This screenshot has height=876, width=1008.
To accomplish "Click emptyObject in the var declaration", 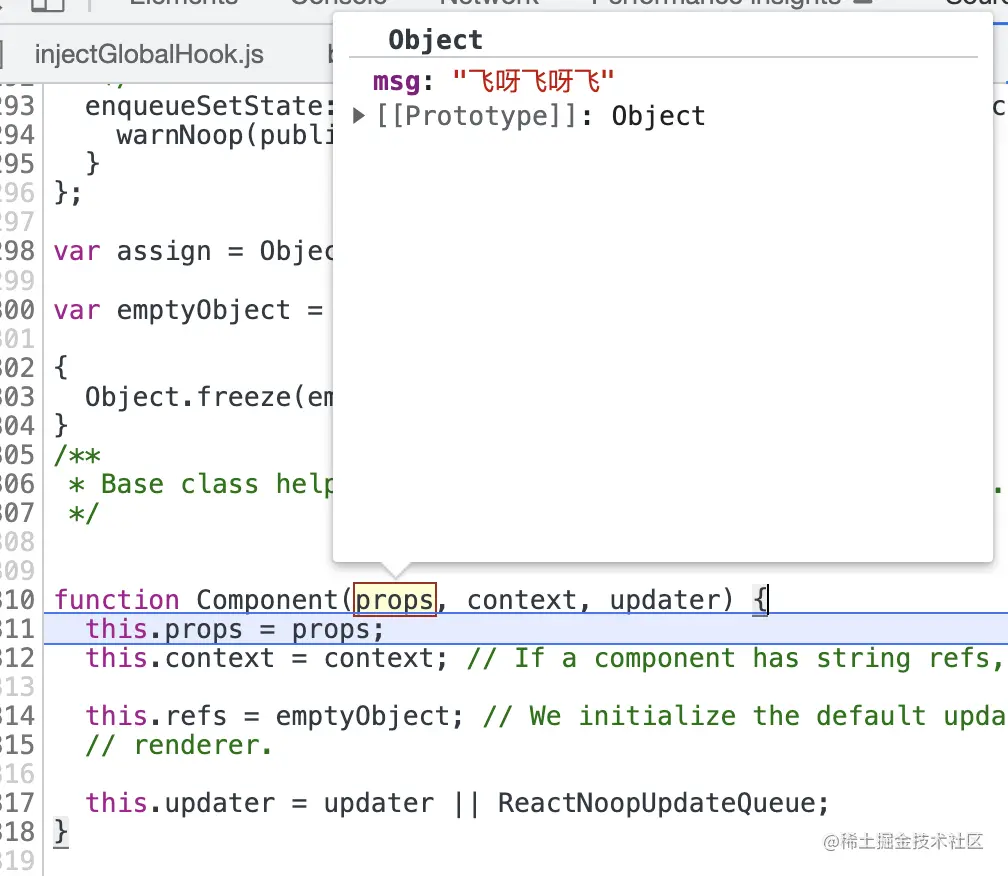I will (x=203, y=310).
